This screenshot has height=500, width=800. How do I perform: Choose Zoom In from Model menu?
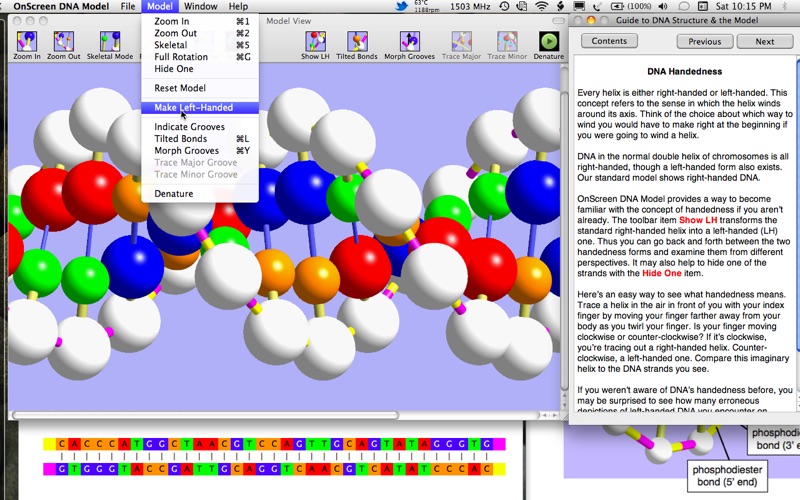(199, 21)
